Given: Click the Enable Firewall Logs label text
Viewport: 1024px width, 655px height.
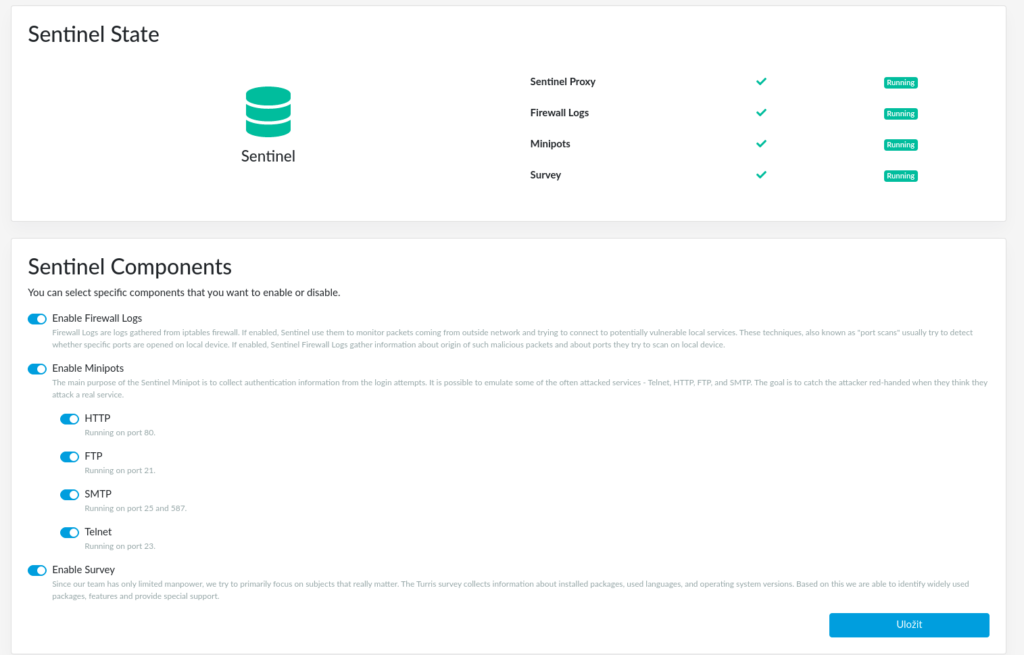Looking at the screenshot, I should pyautogui.click(x=97, y=318).
